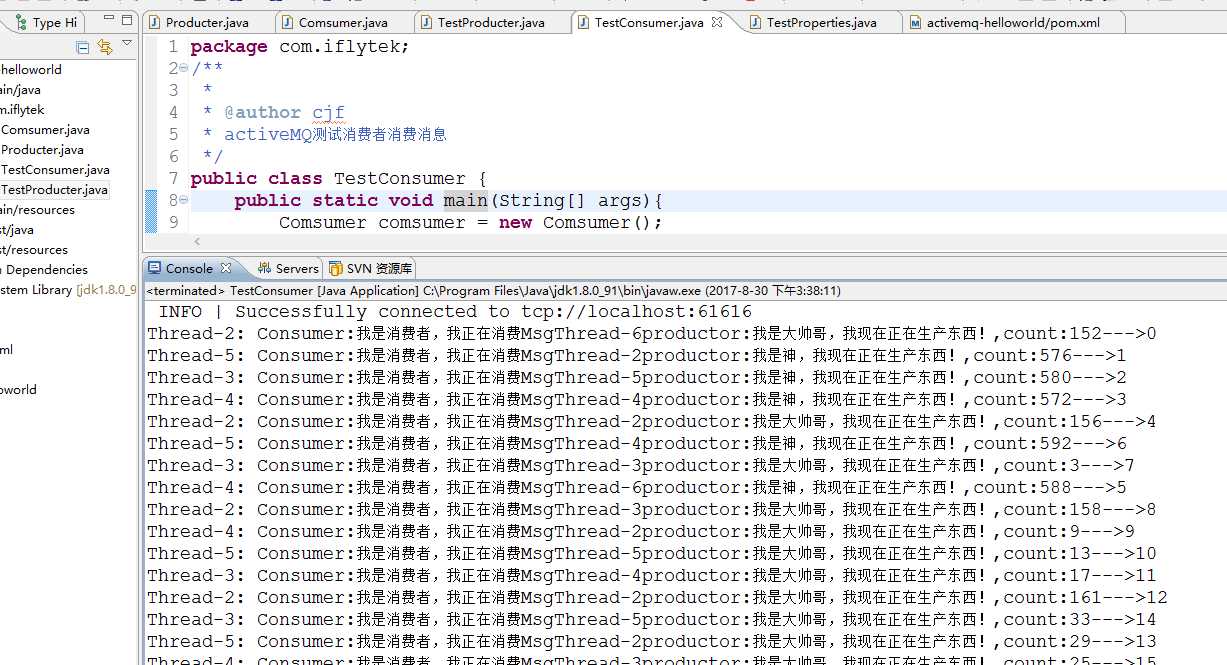
Task: Close the TestConsumer.java editor tab
Action: click(717, 22)
